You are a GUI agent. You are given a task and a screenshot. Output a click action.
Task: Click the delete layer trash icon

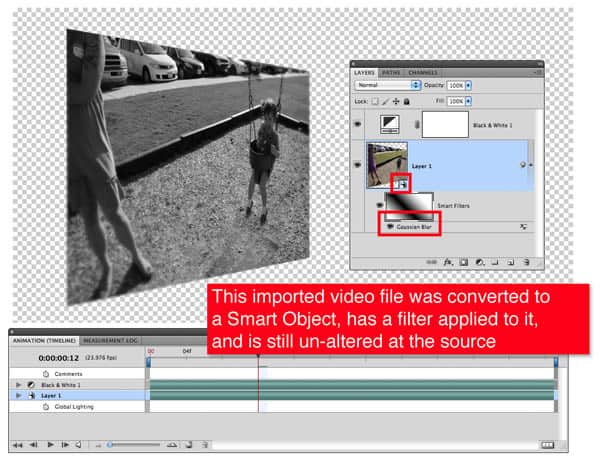click(529, 262)
